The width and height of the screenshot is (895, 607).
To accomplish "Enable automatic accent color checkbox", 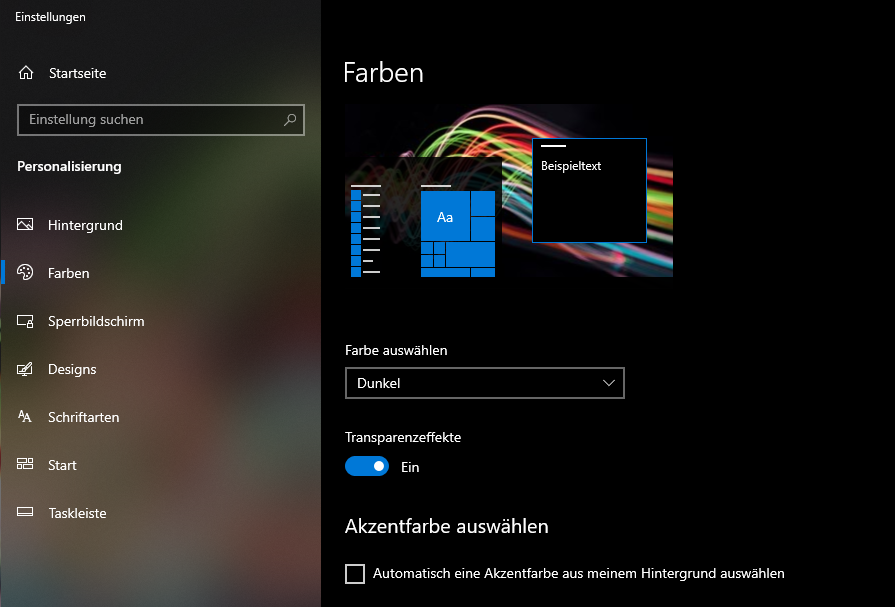I will point(355,574).
